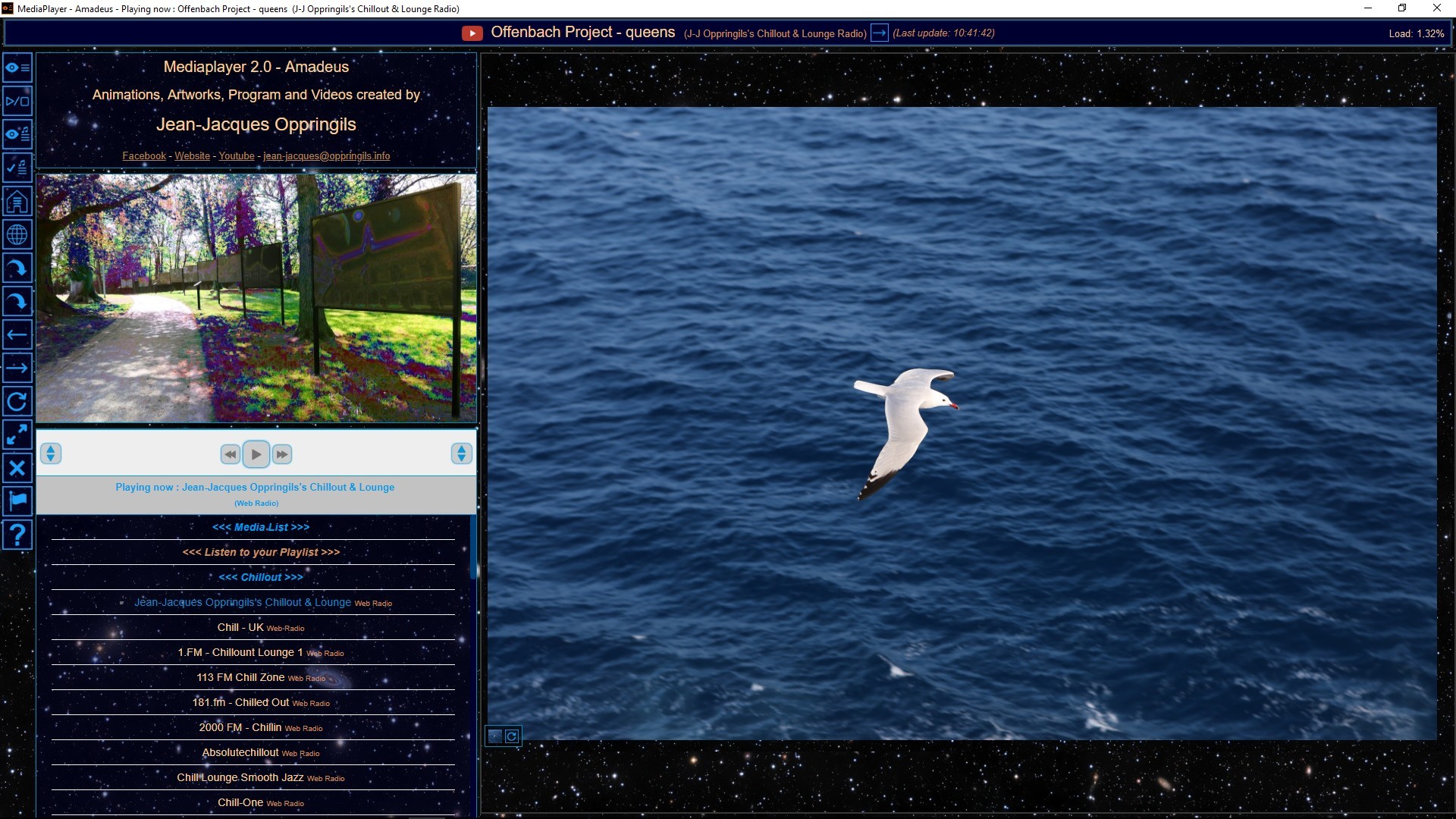Toggle the eye-and-list visibility icon

click(17, 68)
